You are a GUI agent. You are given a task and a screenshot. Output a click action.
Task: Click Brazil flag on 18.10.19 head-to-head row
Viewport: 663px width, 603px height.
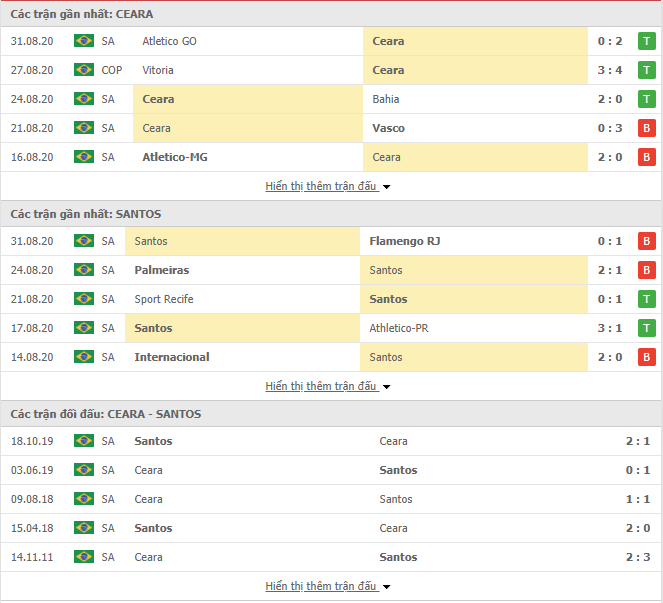coord(83,441)
